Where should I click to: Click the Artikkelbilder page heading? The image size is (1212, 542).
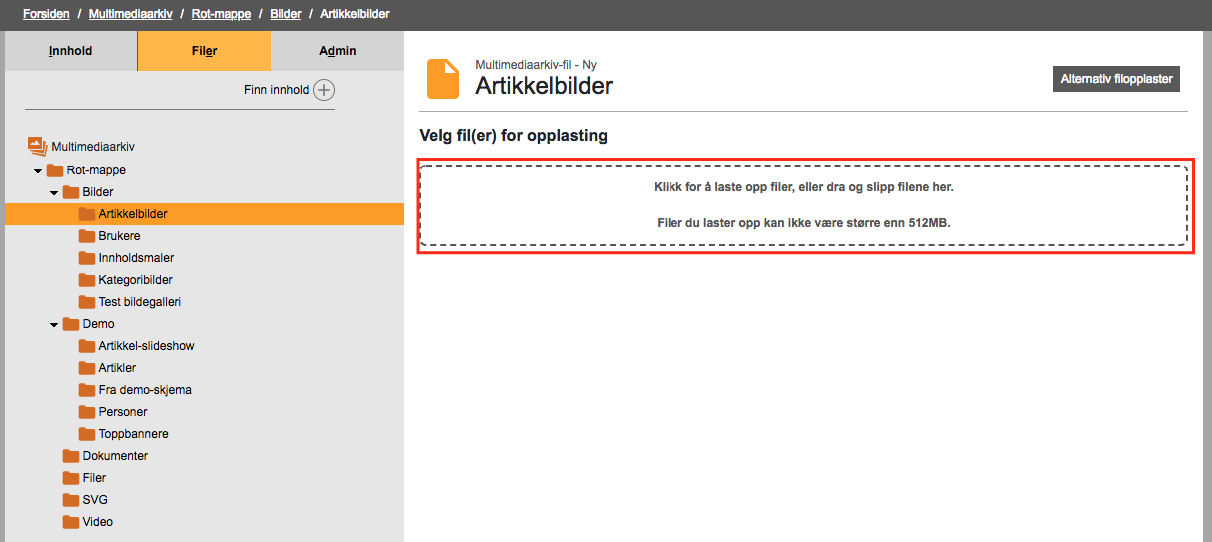pos(544,86)
